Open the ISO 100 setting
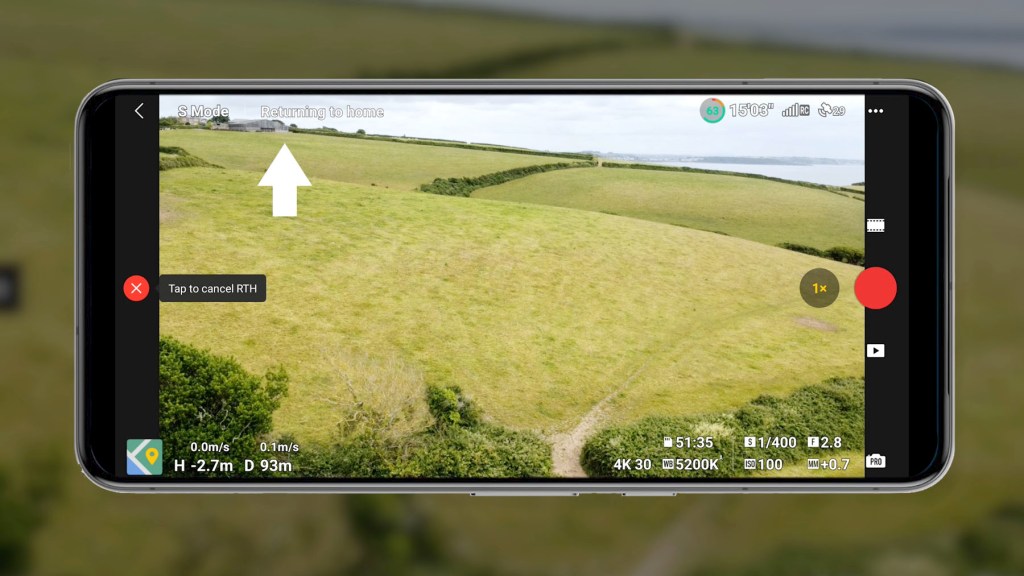Viewport: 1024px width, 576px height. click(x=763, y=463)
